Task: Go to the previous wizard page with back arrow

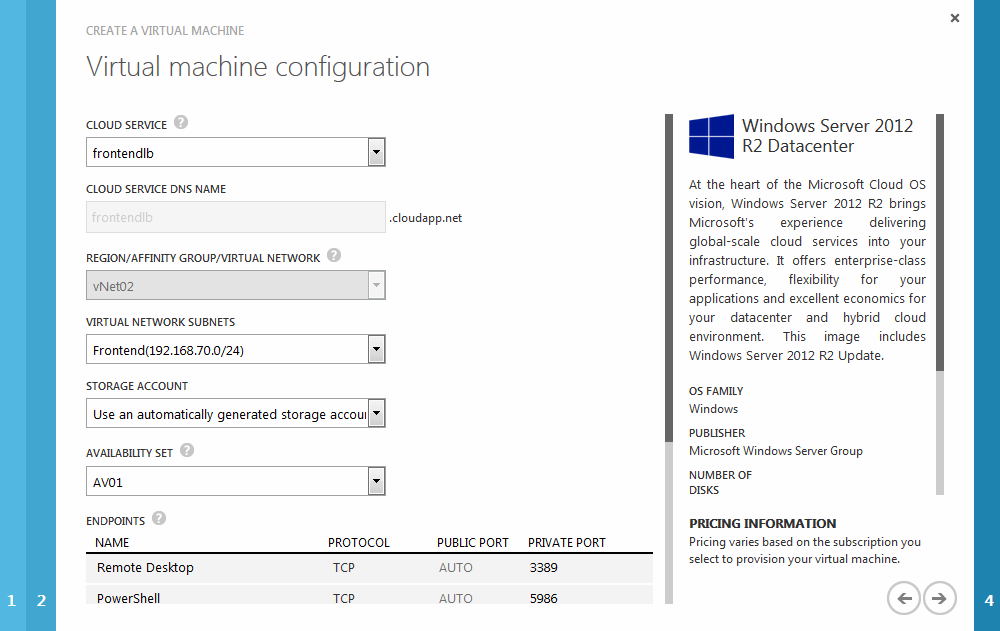Action: tap(904, 598)
